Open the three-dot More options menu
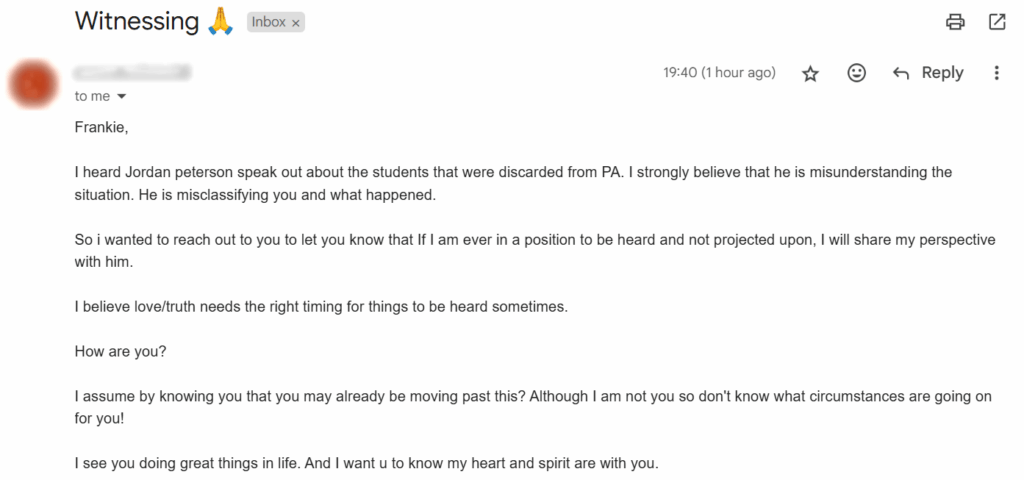This screenshot has width=1024, height=480. [996, 73]
